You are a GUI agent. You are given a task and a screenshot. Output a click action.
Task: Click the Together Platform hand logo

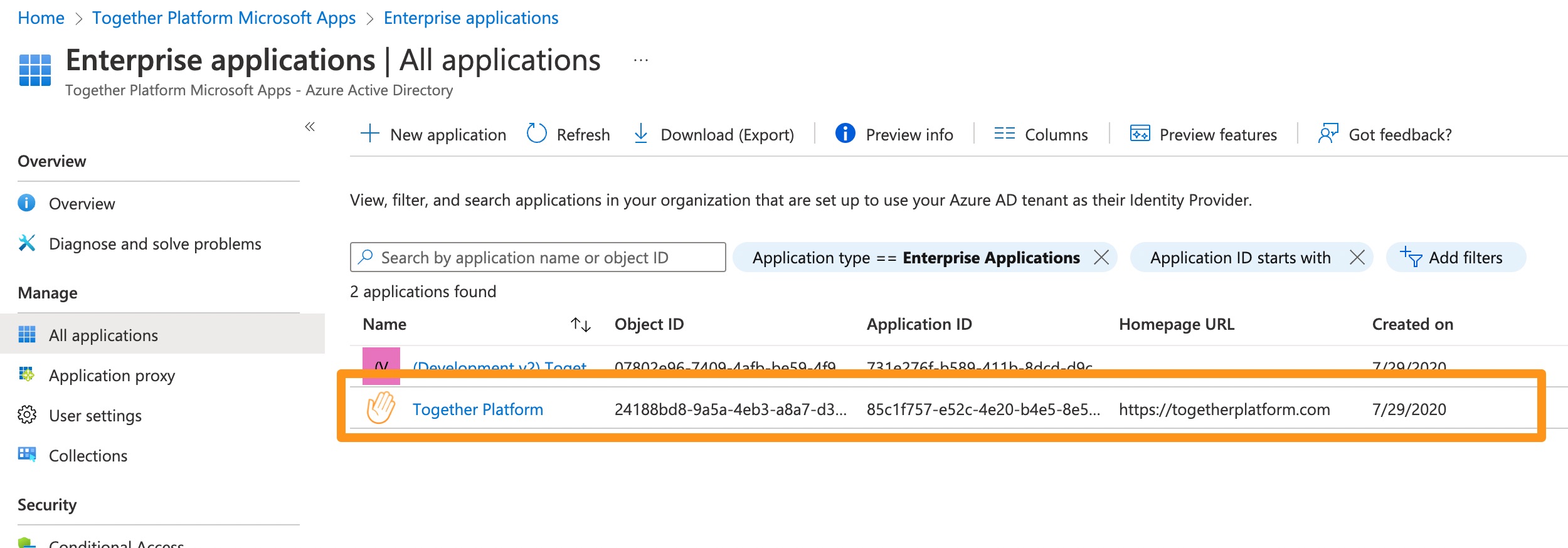coord(381,408)
